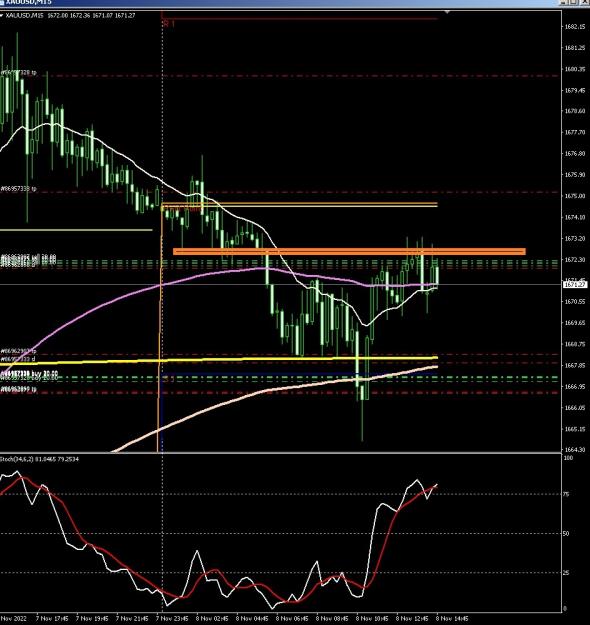Click the current price tag 1671.27
This screenshot has width=590, height=625.
point(575,284)
